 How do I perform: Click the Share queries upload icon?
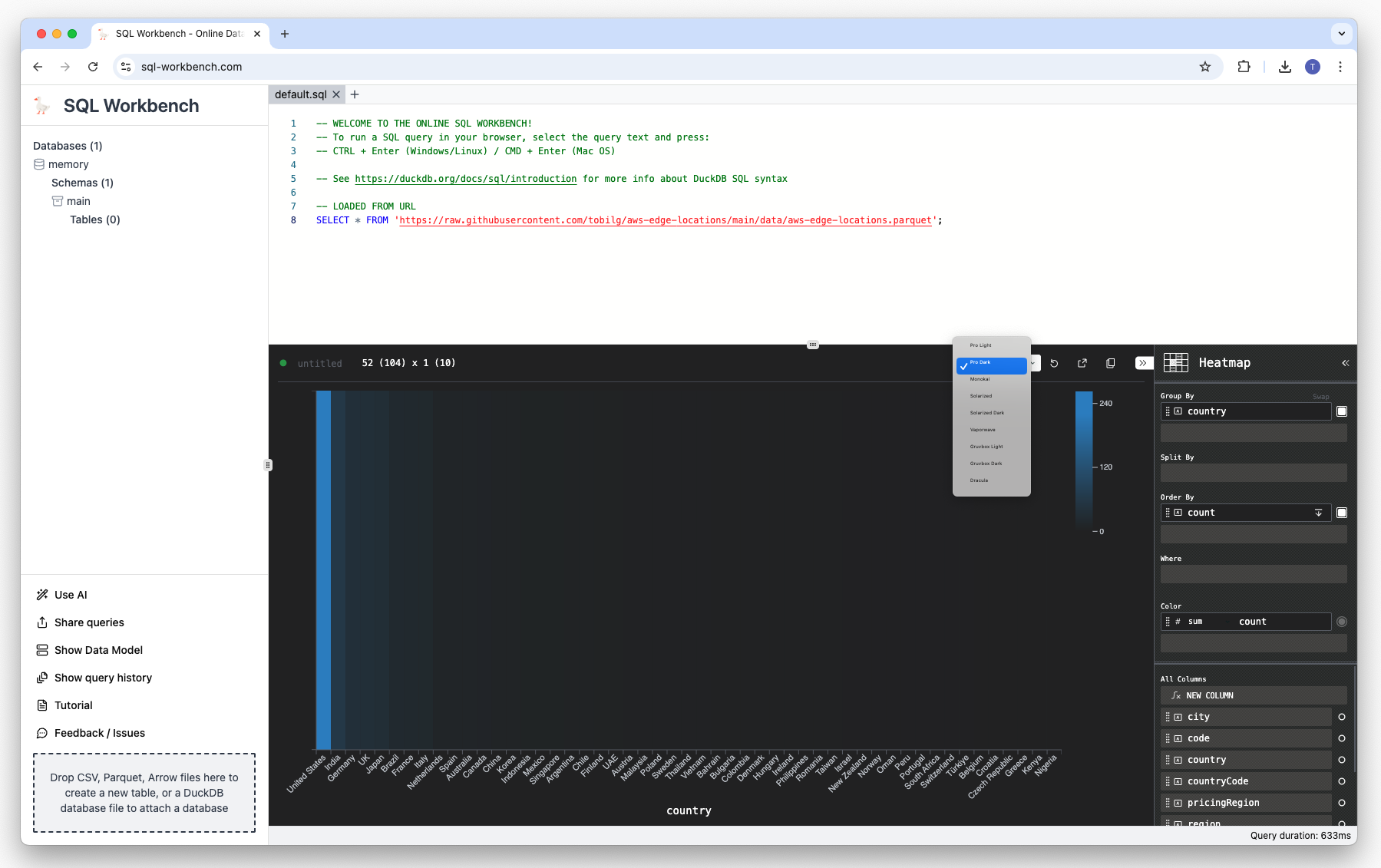(42, 622)
